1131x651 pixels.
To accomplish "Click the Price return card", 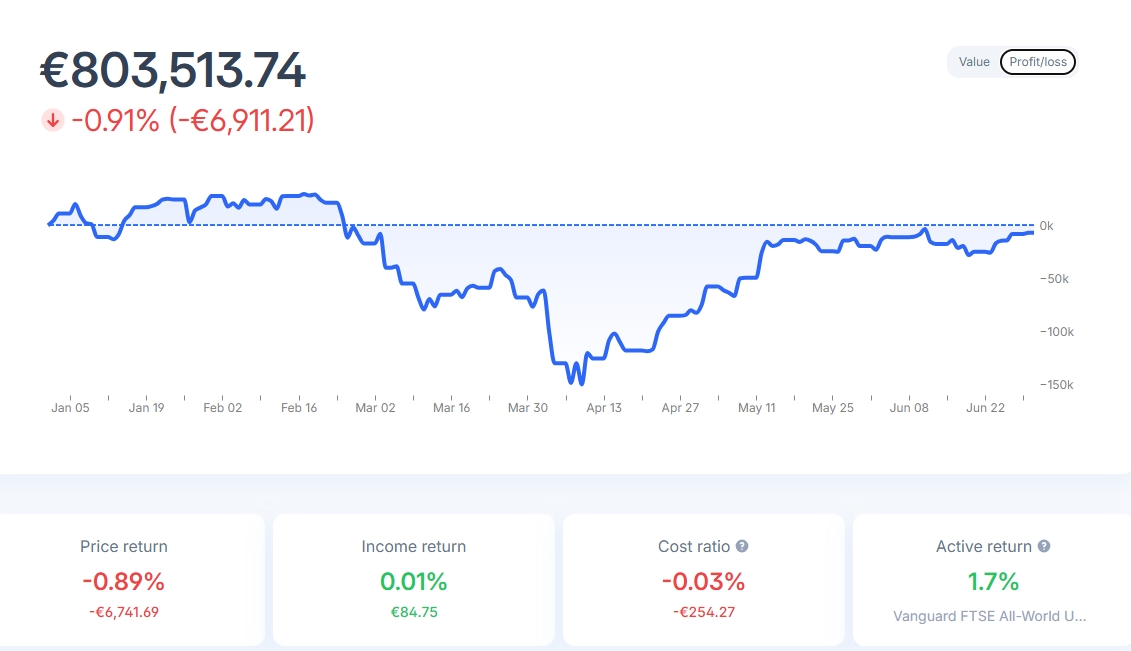I will click(x=124, y=580).
